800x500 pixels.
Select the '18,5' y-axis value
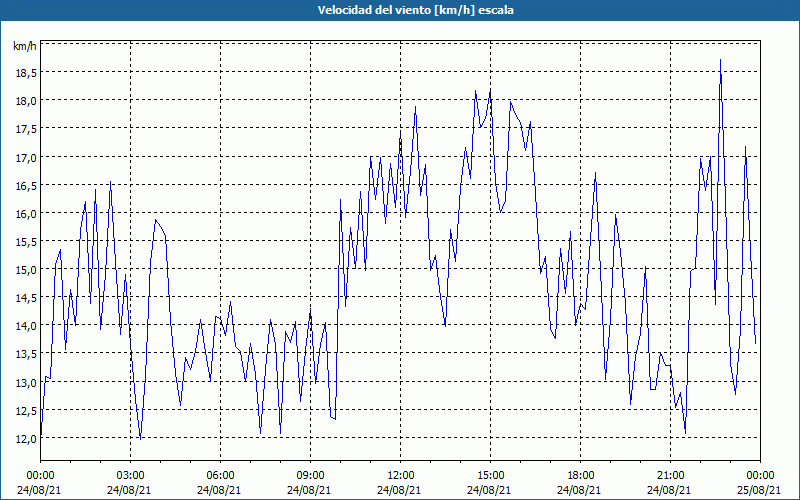click(x=26, y=73)
